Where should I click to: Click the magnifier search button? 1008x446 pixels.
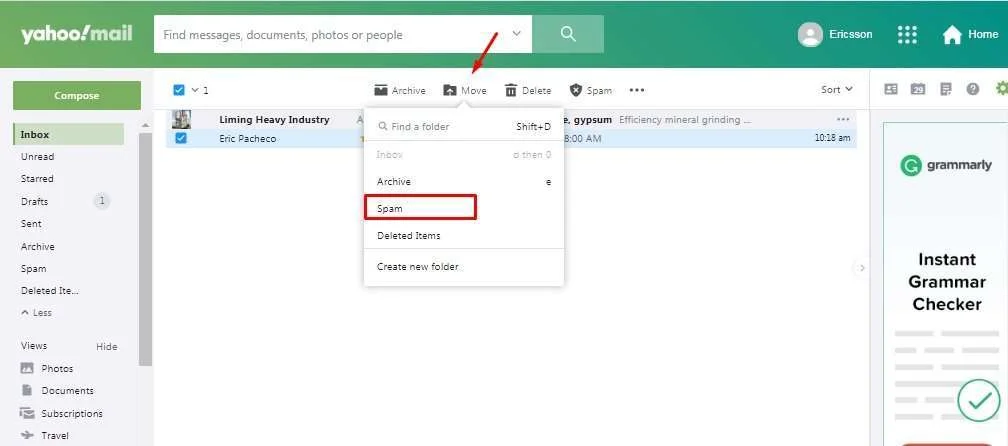click(568, 34)
